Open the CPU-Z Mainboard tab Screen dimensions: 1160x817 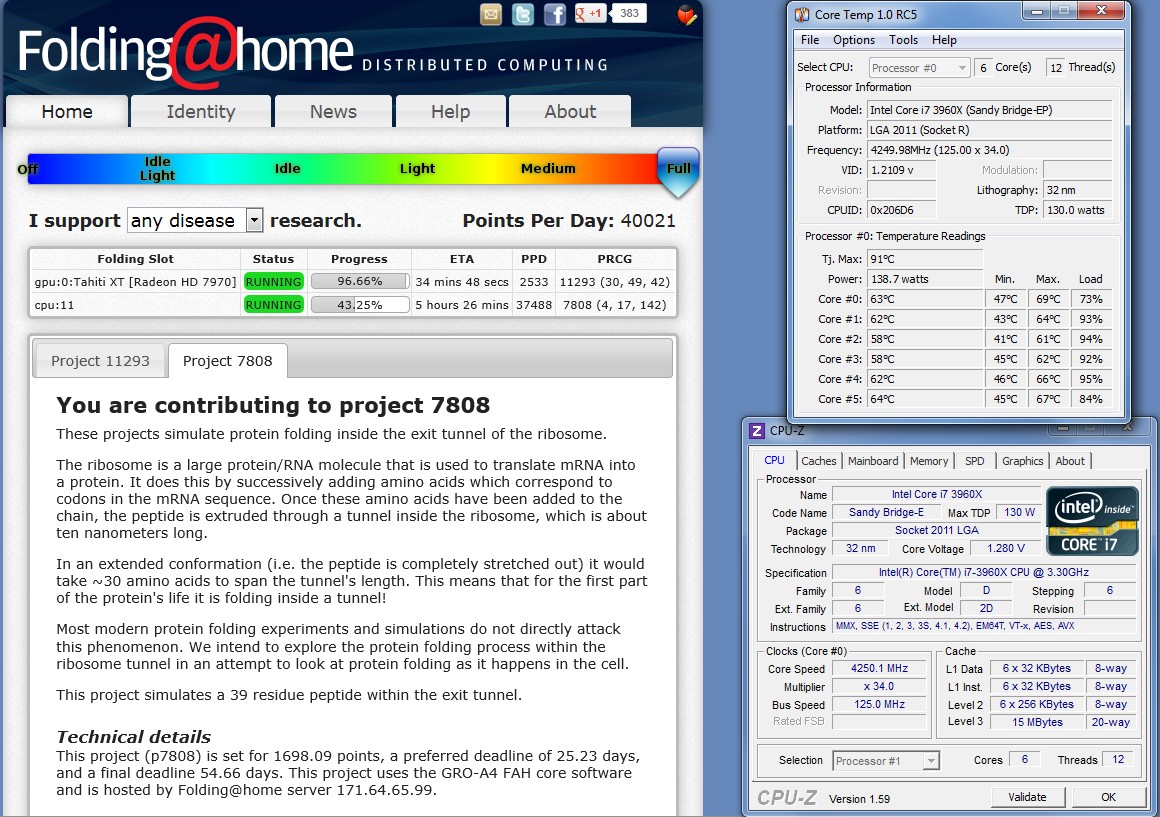click(x=873, y=461)
